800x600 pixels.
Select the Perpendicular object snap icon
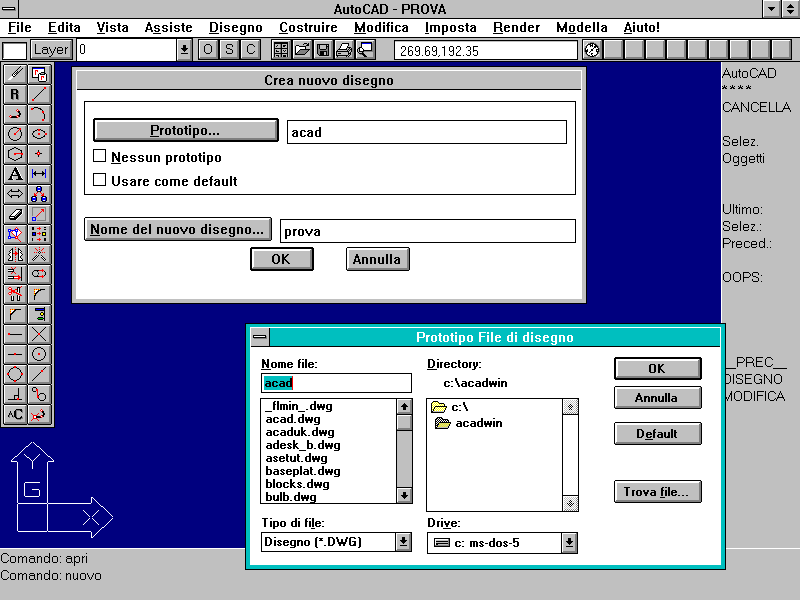[15, 394]
